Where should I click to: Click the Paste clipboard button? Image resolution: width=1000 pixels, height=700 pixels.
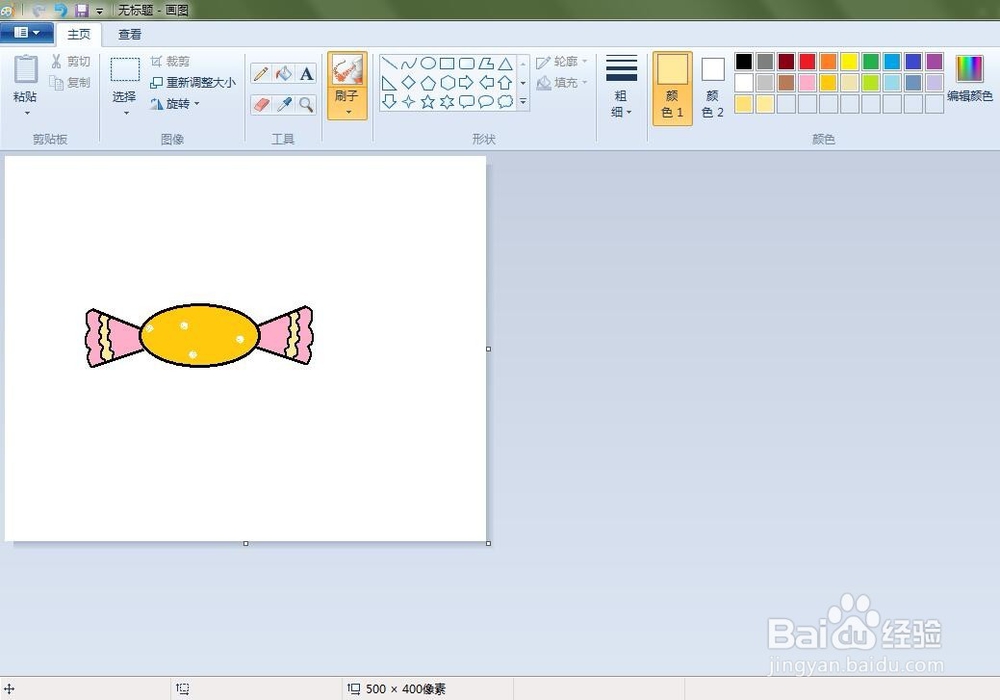(x=26, y=70)
